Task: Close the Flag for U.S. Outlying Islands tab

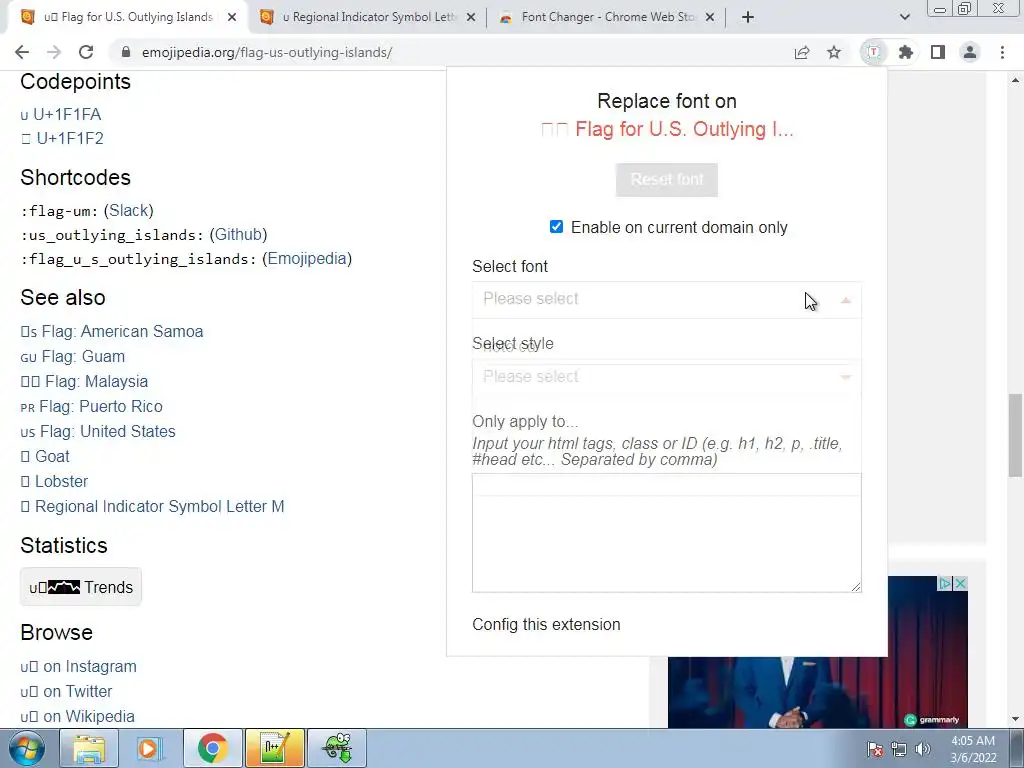Action: [232, 17]
